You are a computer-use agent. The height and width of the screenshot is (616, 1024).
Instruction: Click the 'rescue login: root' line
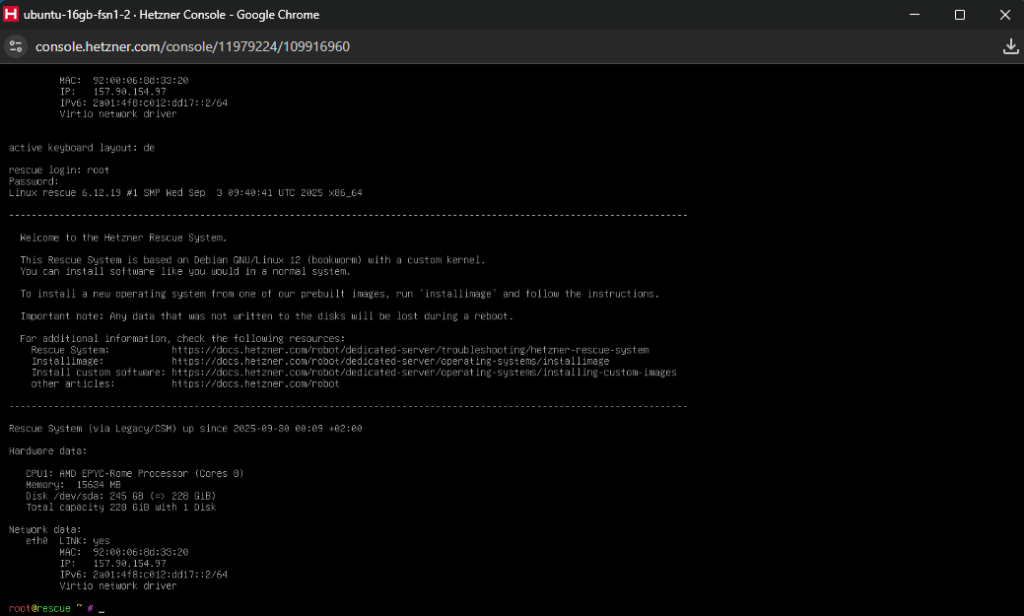pyautogui.click(x=59, y=170)
